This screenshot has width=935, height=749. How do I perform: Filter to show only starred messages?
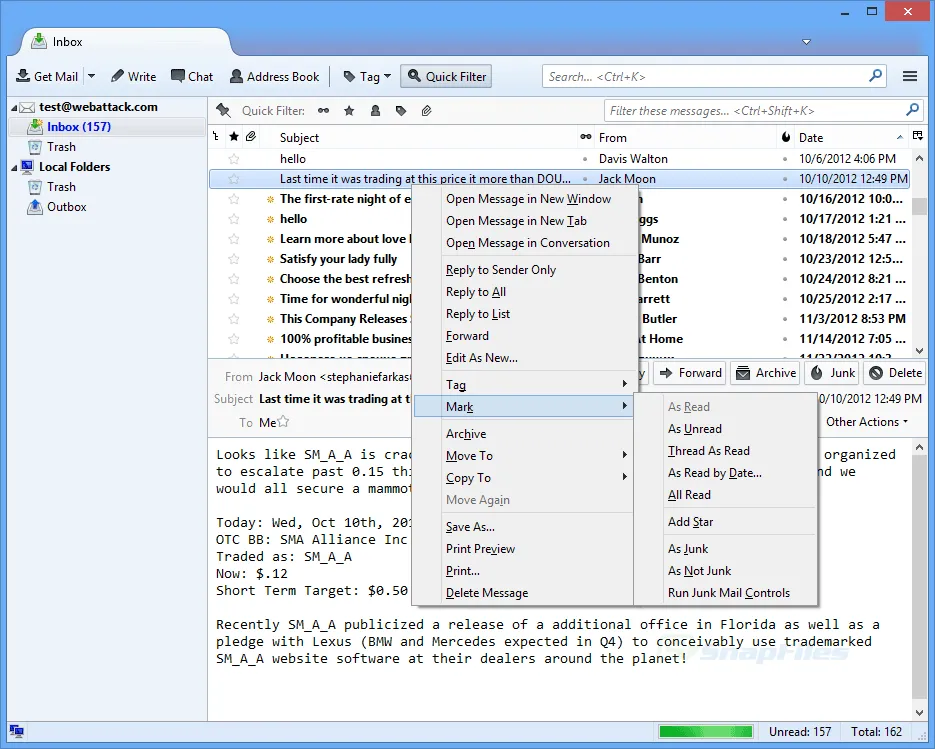pos(349,110)
